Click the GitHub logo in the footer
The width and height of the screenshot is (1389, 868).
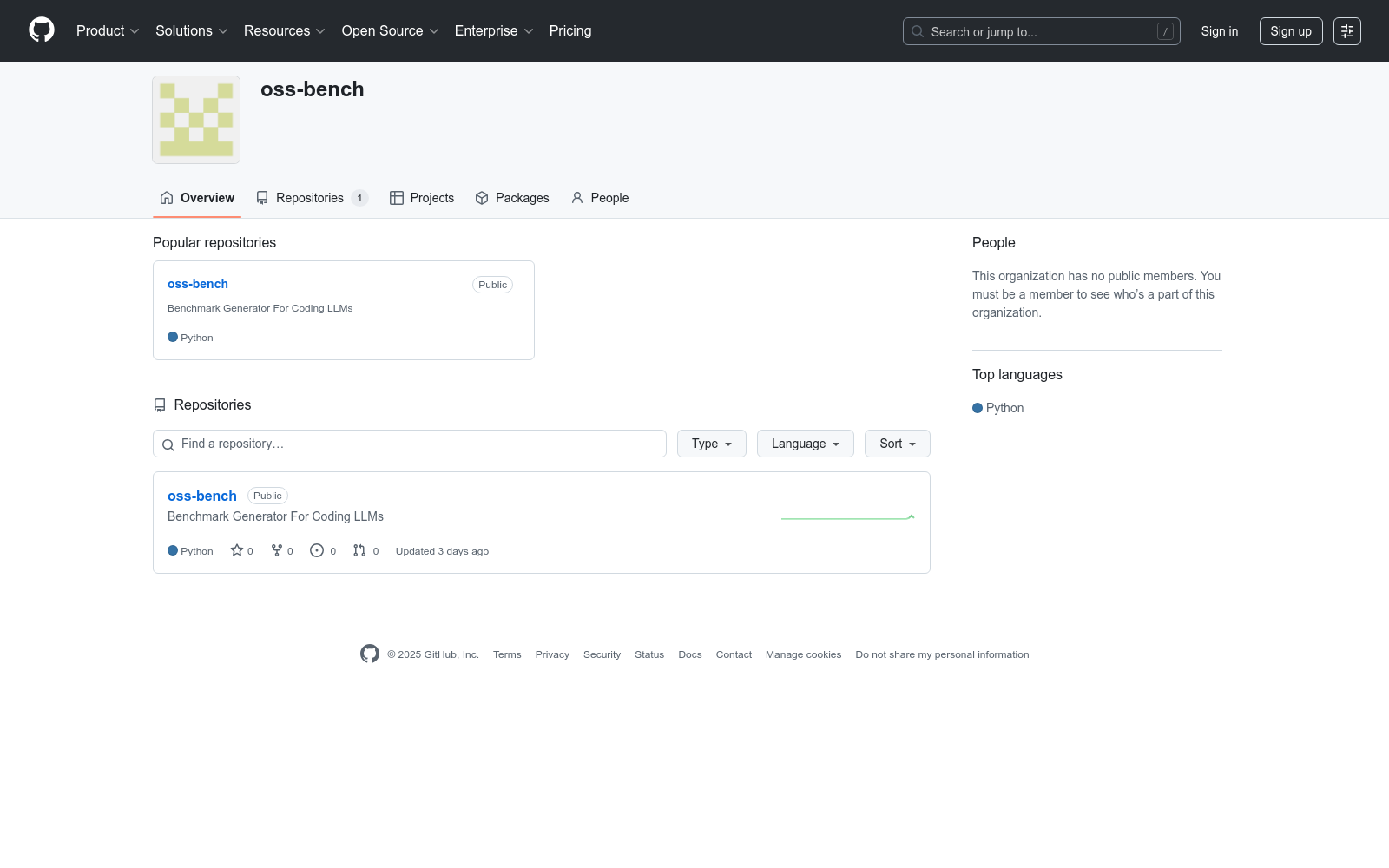[x=370, y=654]
